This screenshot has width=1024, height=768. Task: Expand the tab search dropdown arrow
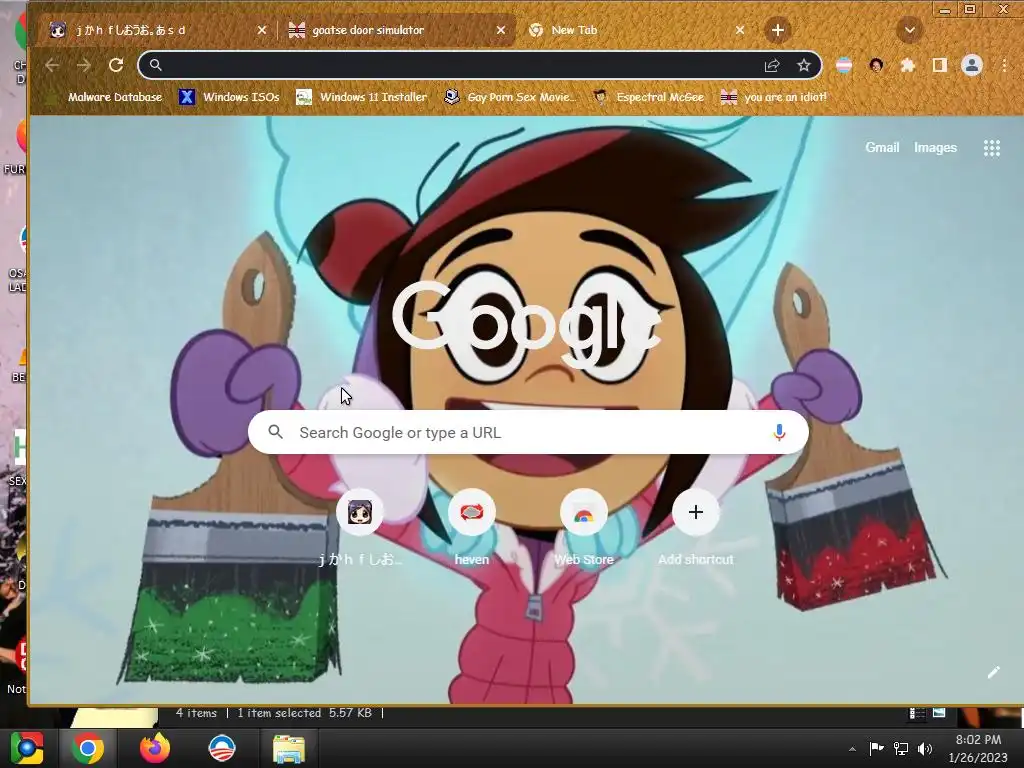pos(910,30)
